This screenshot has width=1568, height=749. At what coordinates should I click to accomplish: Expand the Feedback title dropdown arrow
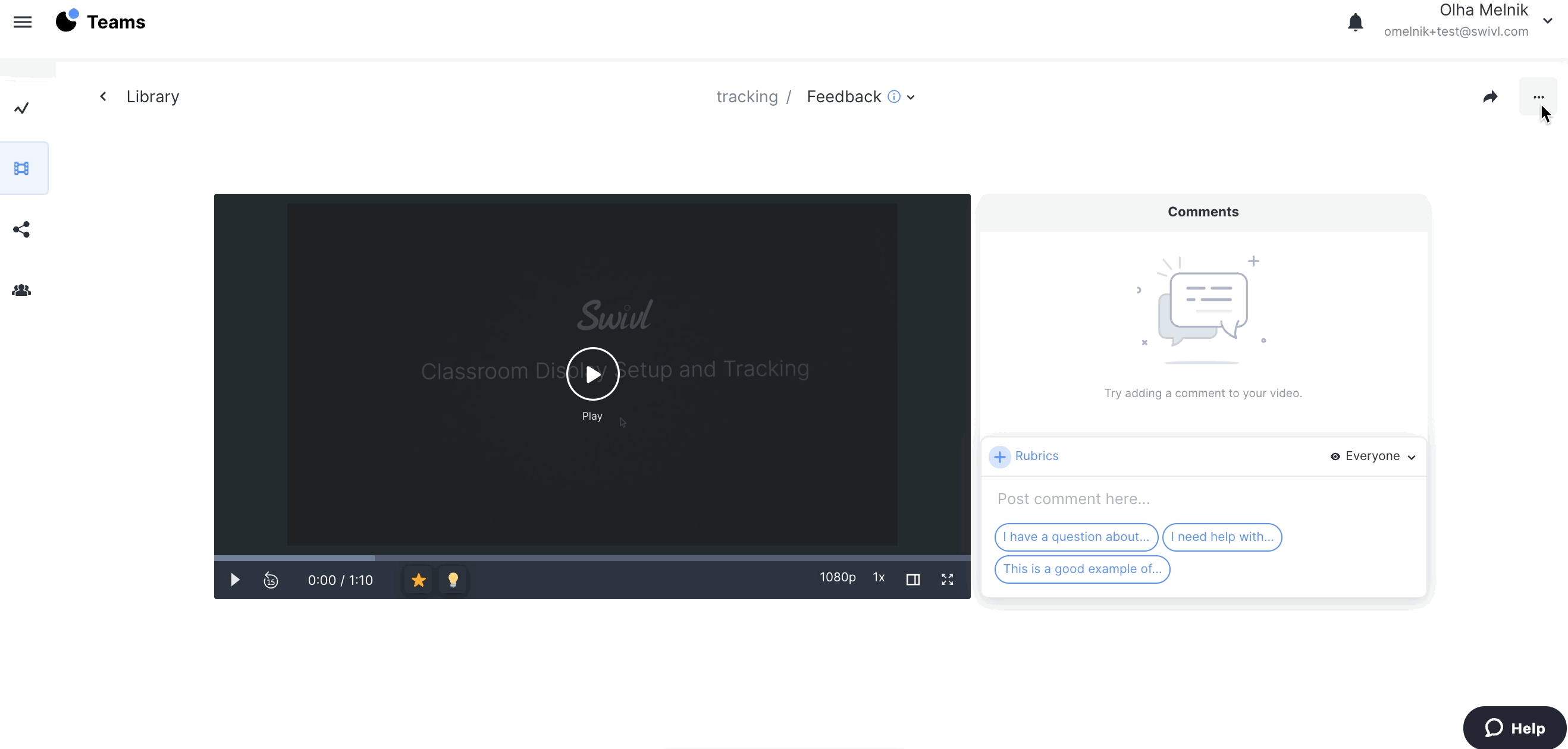tap(911, 97)
